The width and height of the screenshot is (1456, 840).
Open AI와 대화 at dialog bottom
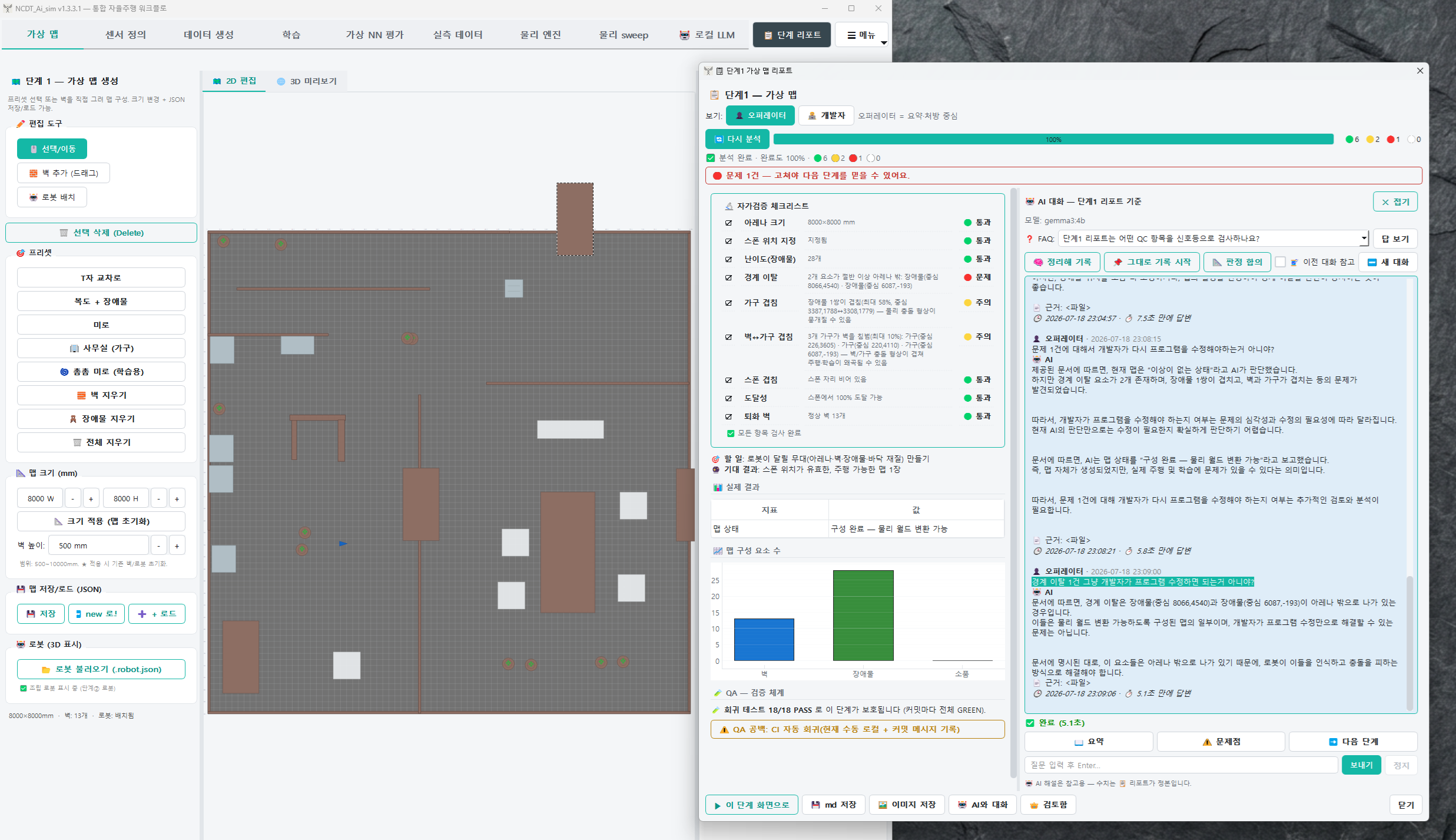point(983,805)
